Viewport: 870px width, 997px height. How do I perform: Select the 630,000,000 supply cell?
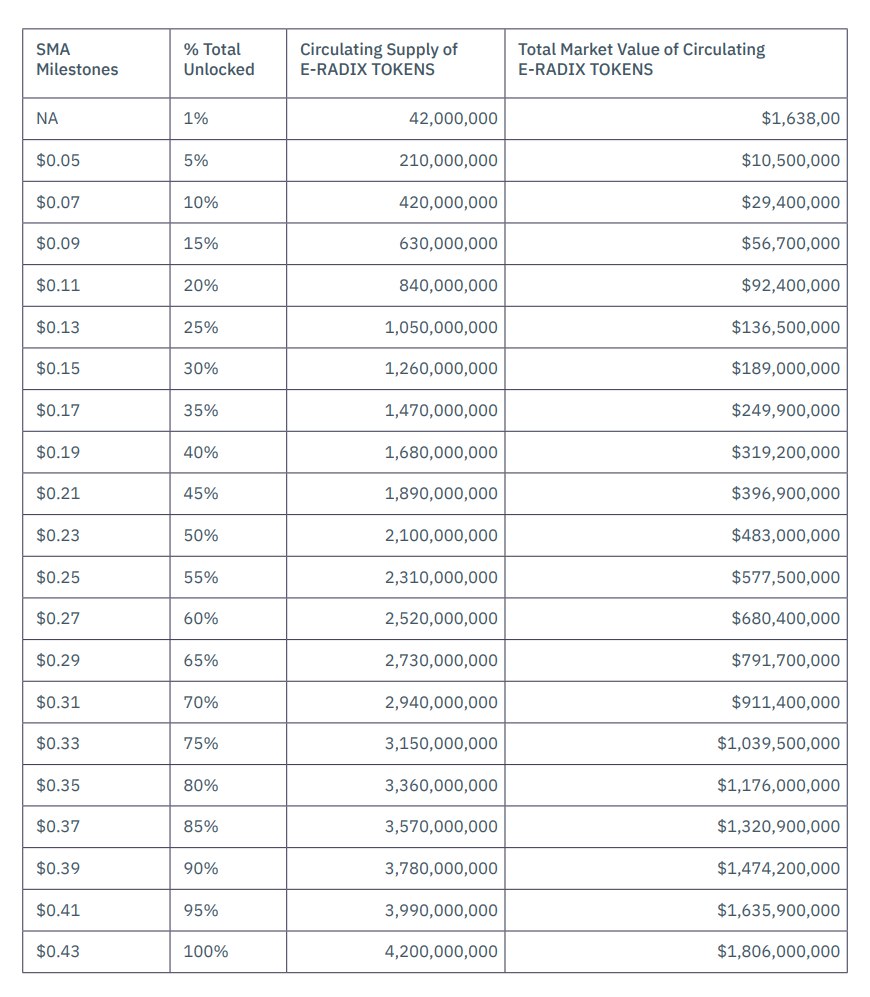click(396, 244)
